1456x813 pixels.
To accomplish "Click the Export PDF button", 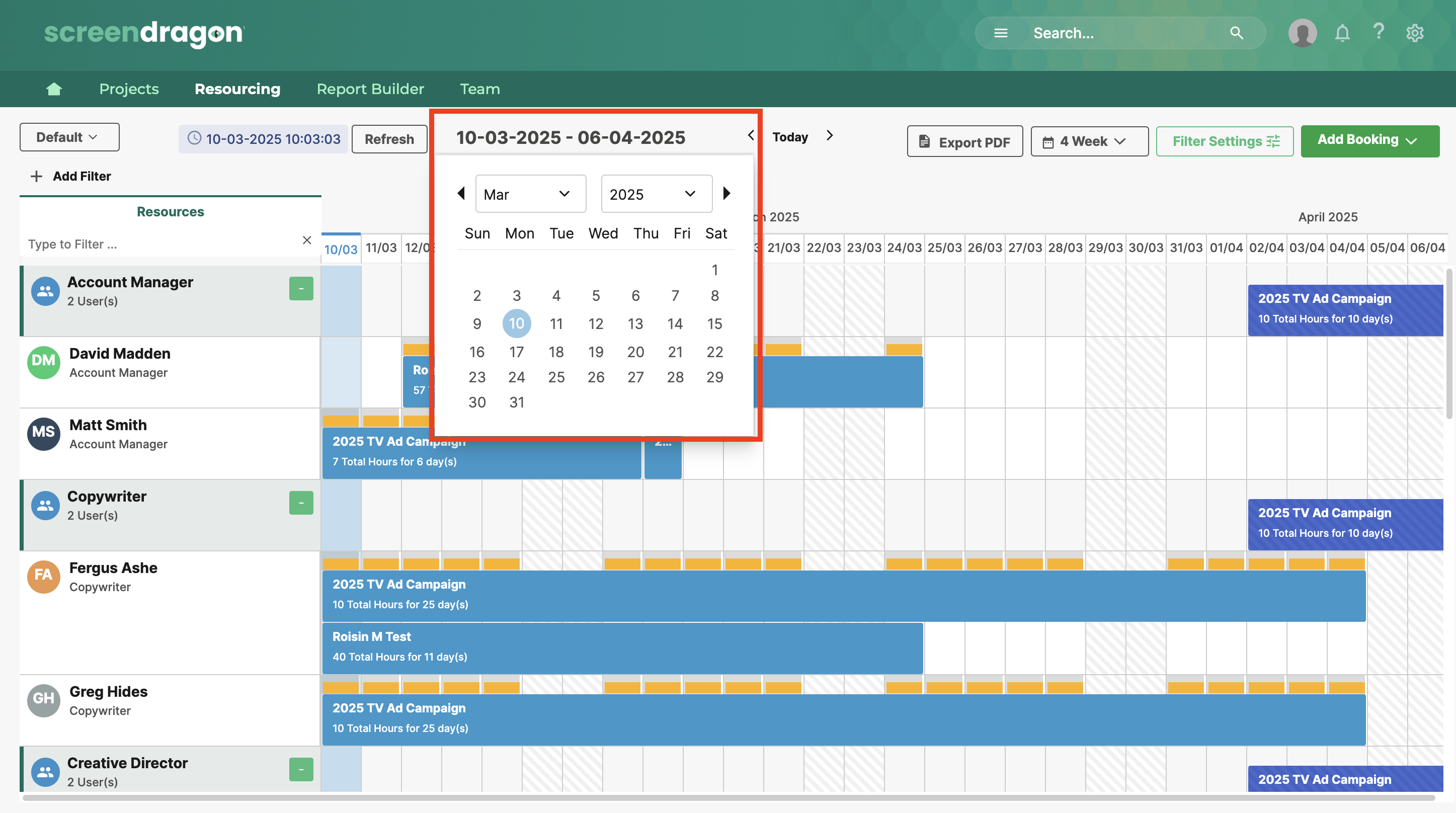I will pyautogui.click(x=964, y=141).
